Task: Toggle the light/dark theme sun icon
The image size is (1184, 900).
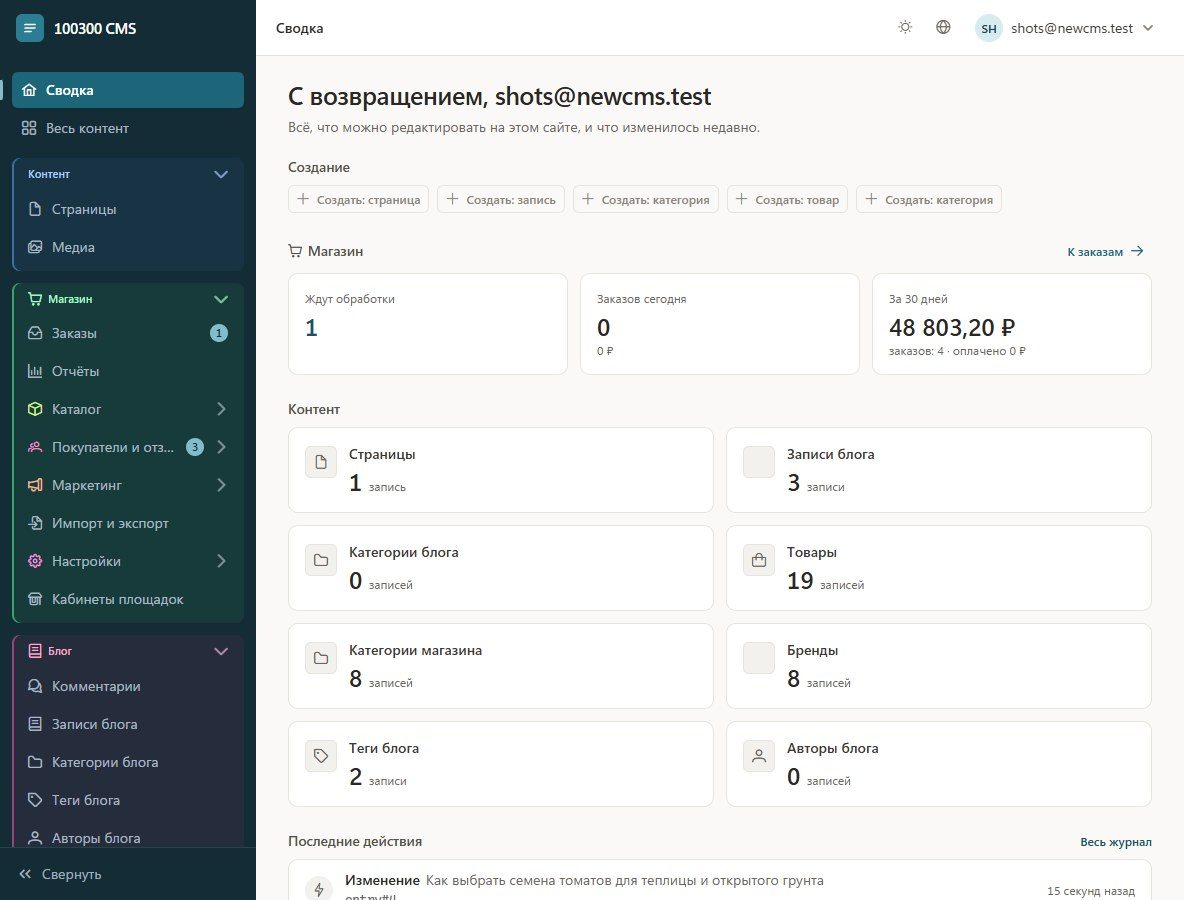Action: pos(905,27)
